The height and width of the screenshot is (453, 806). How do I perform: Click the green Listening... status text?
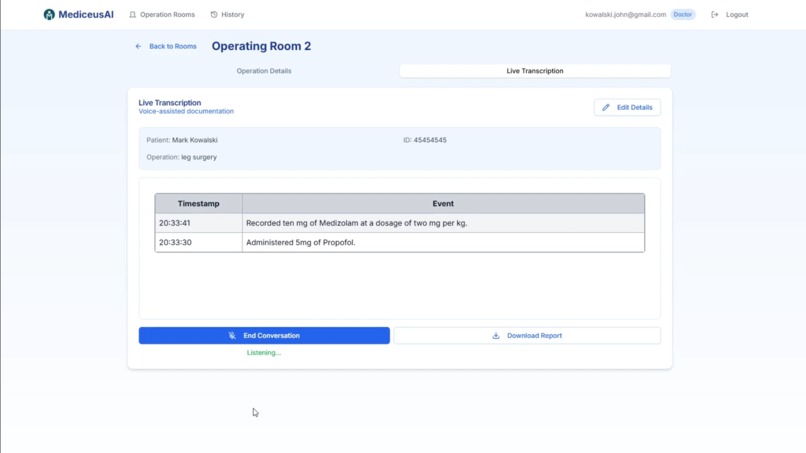264,353
